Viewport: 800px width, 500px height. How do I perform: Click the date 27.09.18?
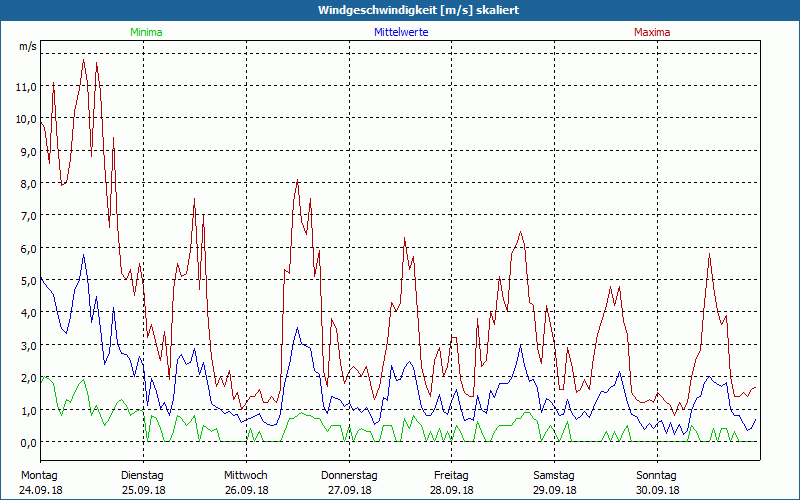[349, 490]
